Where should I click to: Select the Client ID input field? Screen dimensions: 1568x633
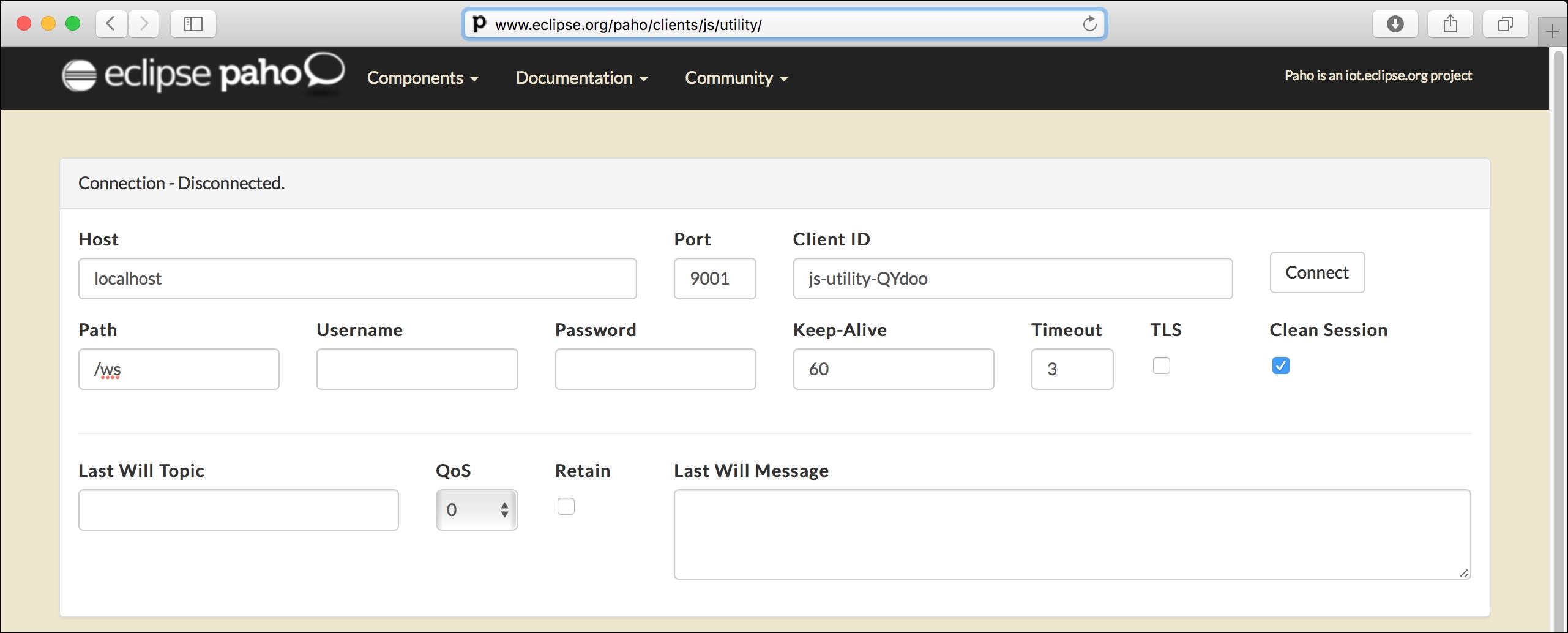tap(1013, 279)
